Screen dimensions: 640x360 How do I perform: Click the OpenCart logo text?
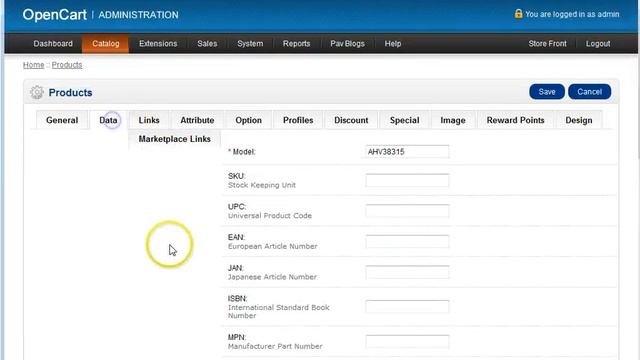click(x=54, y=15)
